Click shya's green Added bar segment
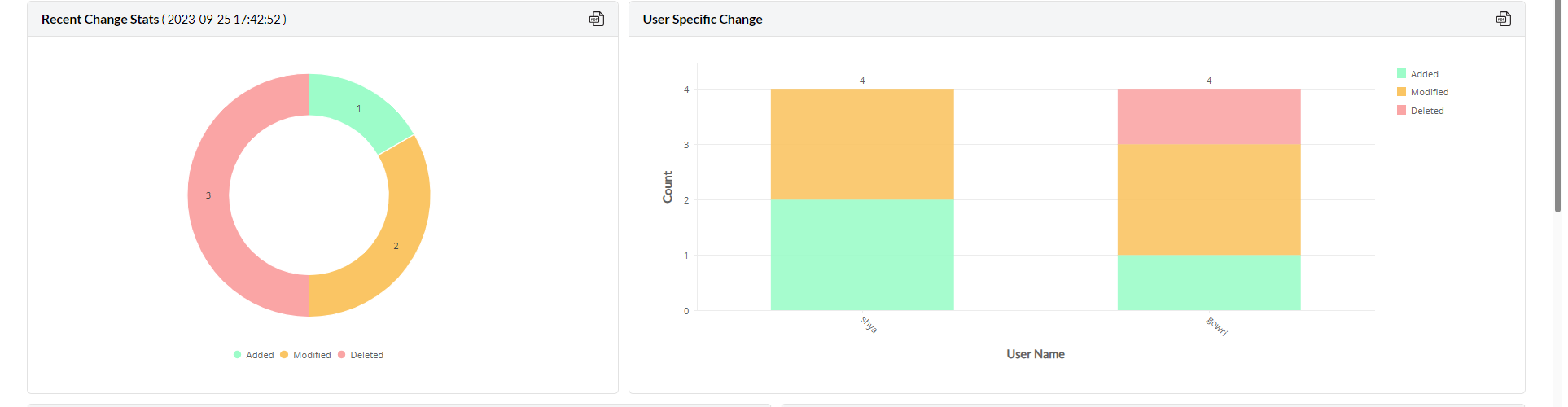Viewport: 1568px width, 407px height. (862, 255)
